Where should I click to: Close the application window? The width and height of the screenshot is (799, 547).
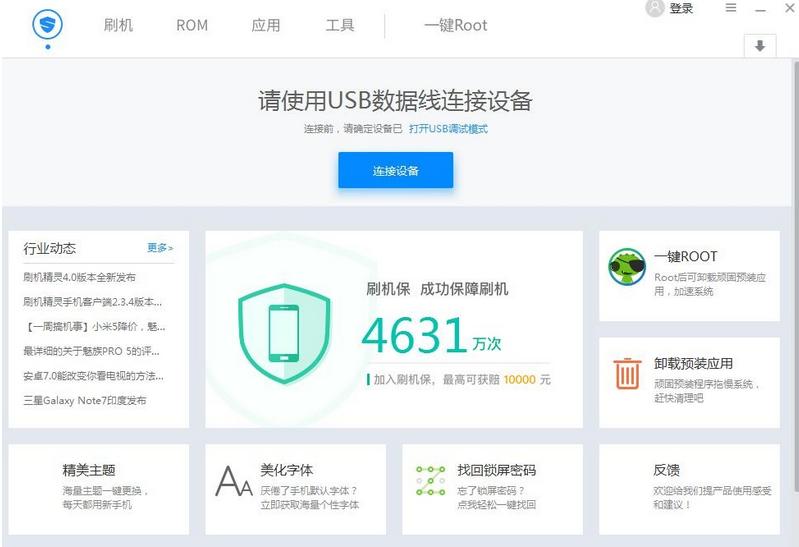coord(790,8)
